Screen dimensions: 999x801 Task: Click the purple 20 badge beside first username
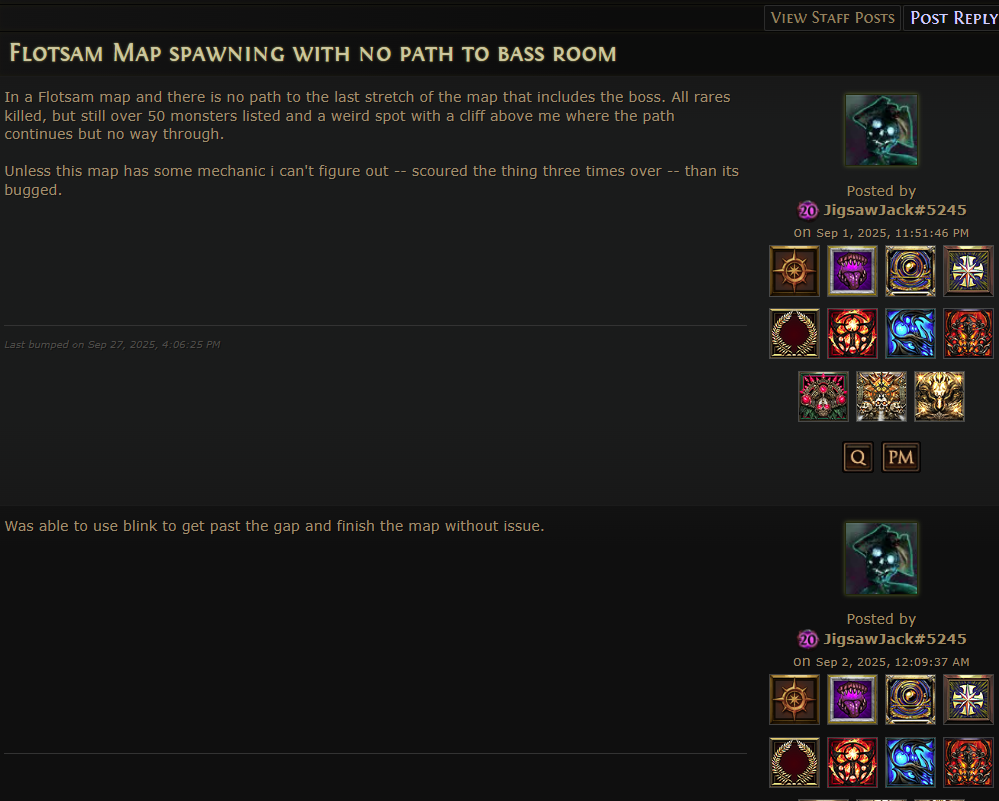tap(807, 210)
